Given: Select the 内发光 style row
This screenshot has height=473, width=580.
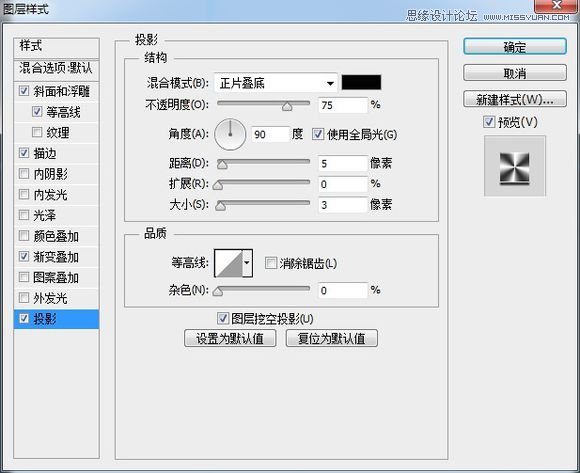Looking at the screenshot, I should coord(57,195).
